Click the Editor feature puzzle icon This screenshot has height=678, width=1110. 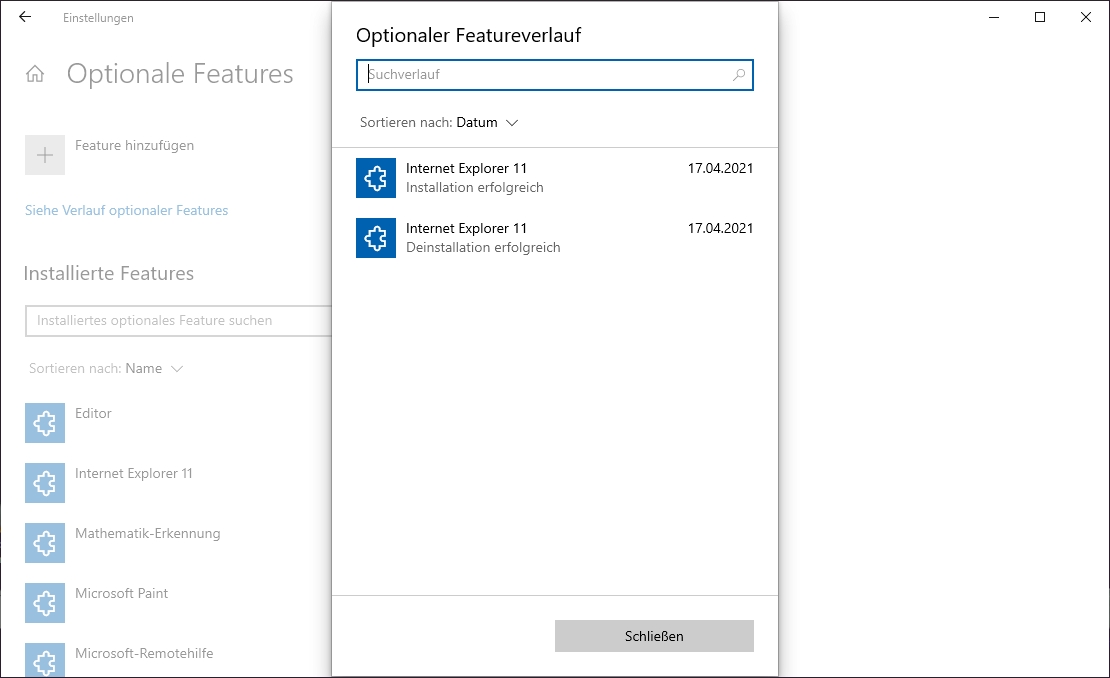coord(45,423)
